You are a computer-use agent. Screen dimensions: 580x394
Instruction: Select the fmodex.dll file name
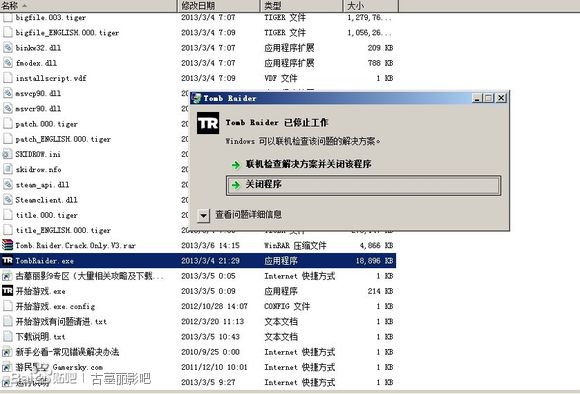point(36,63)
